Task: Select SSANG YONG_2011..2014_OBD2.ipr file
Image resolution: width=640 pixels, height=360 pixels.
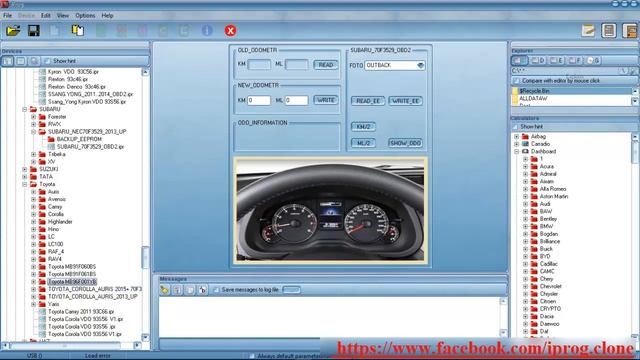Action: [90, 94]
